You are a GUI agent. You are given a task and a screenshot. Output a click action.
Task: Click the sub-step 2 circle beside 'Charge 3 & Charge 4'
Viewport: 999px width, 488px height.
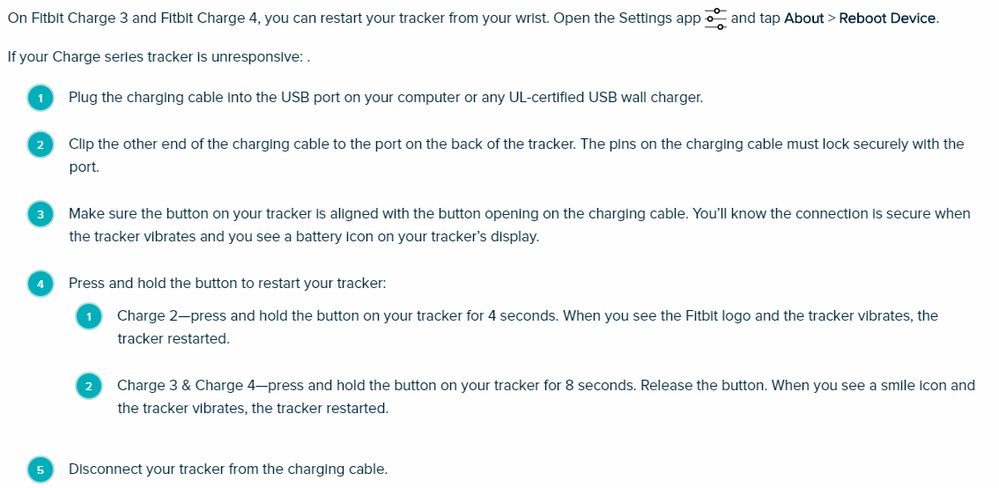89,386
